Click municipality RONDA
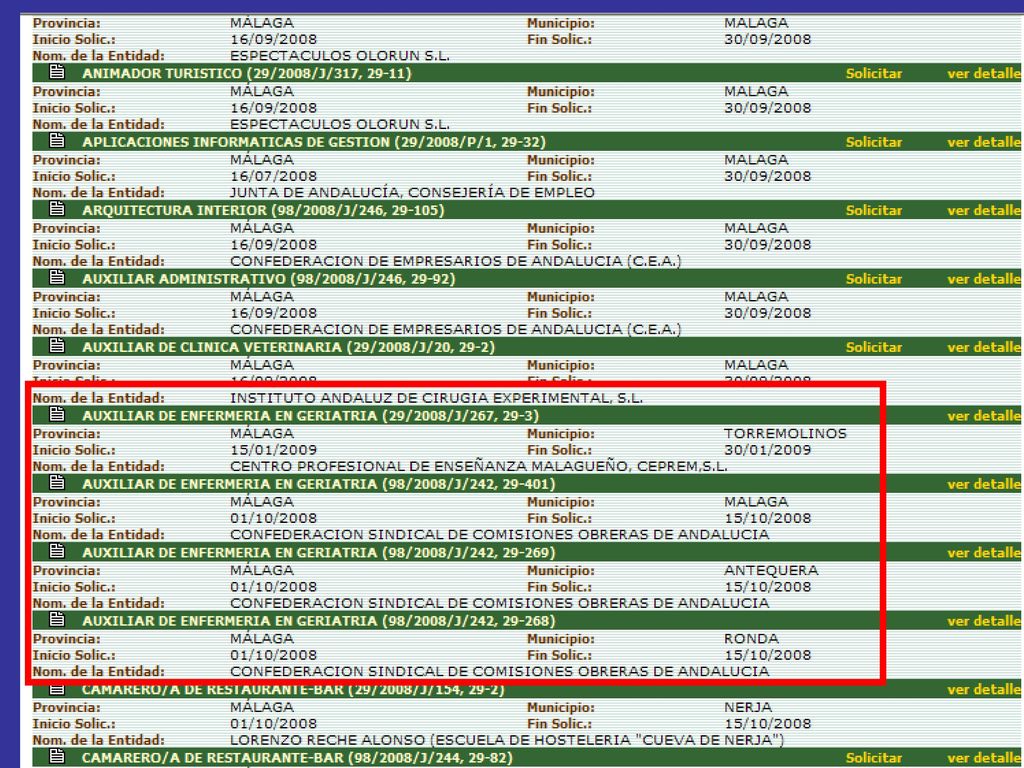 pyautogui.click(x=751, y=639)
